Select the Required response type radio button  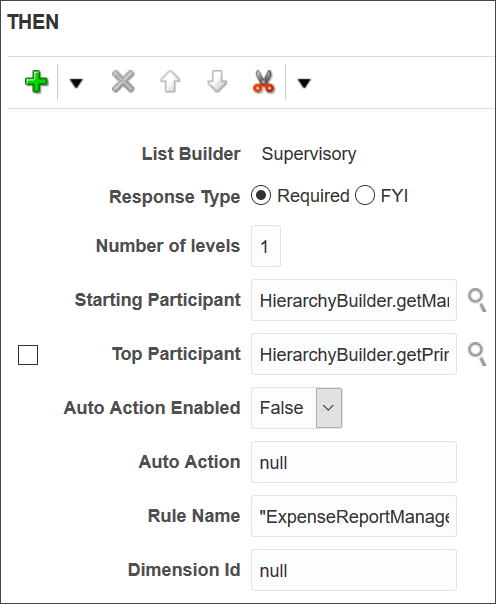pos(261,195)
